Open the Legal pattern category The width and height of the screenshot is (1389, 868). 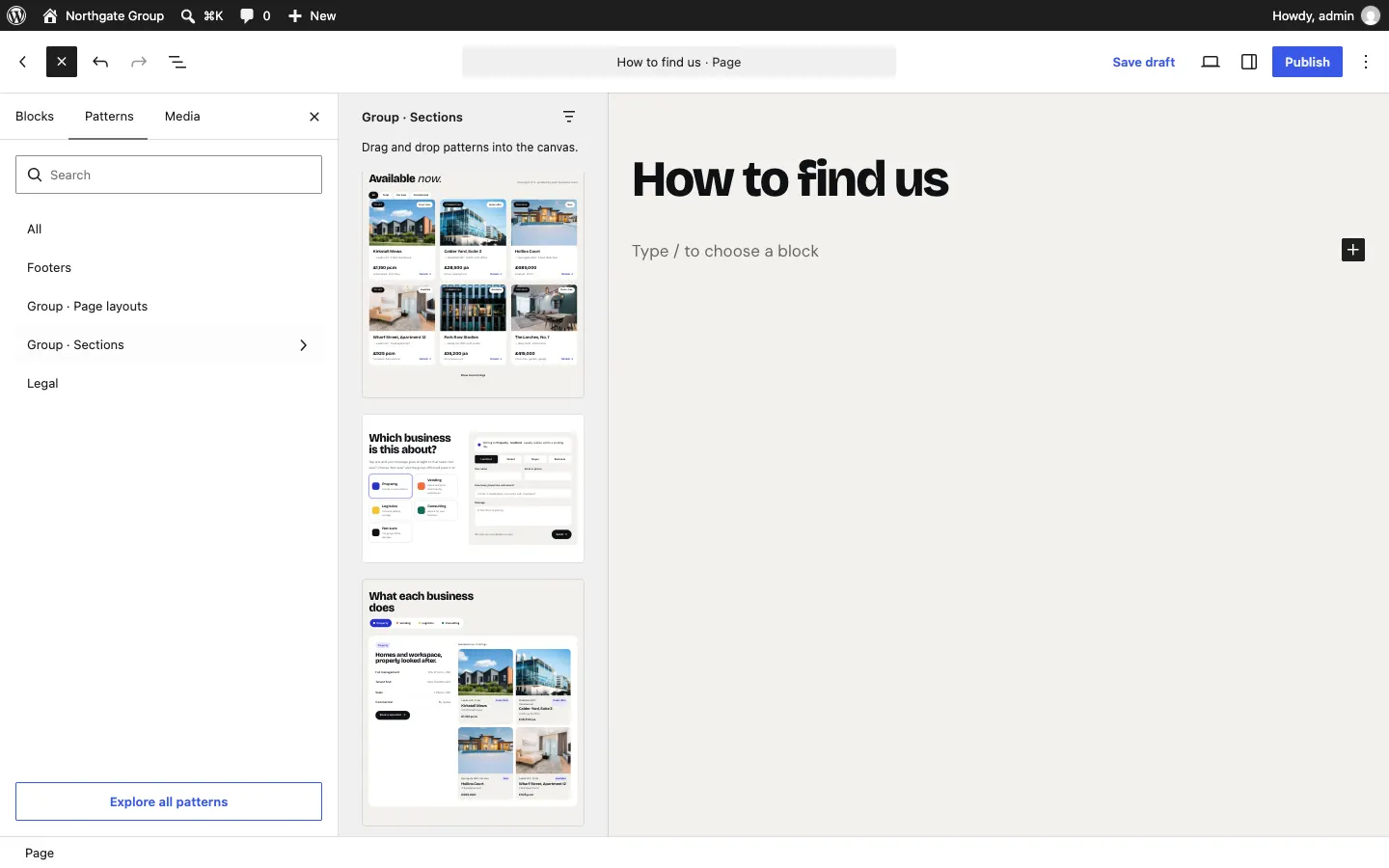(169, 384)
